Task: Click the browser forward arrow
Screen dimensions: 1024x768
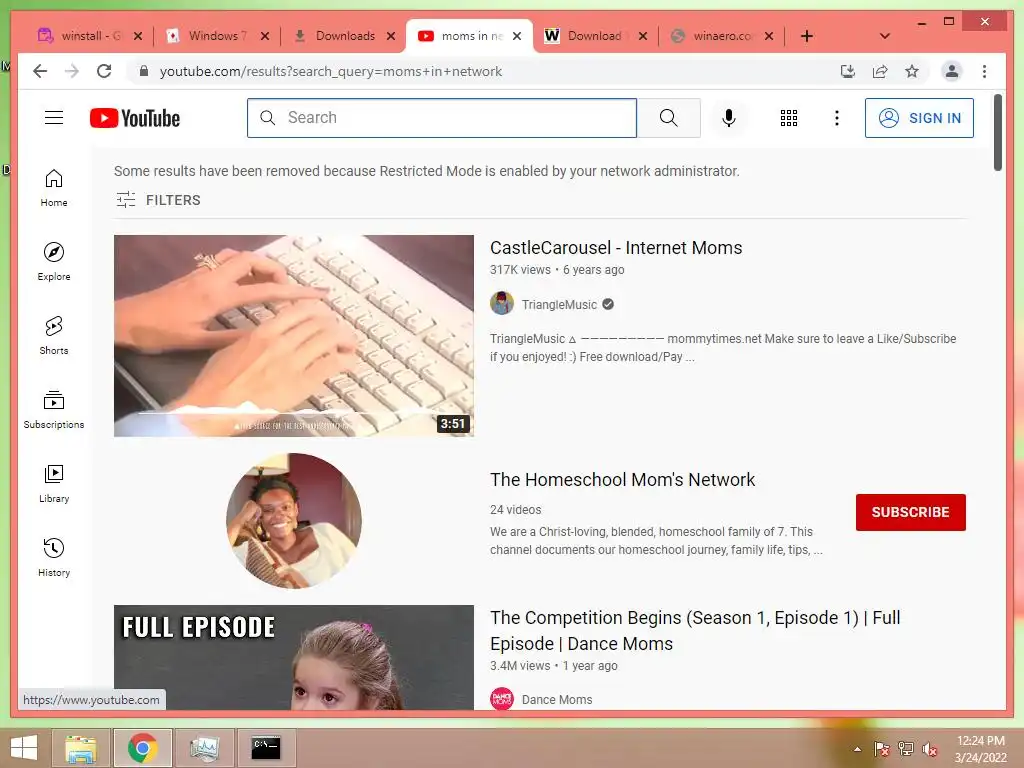Action: click(72, 71)
